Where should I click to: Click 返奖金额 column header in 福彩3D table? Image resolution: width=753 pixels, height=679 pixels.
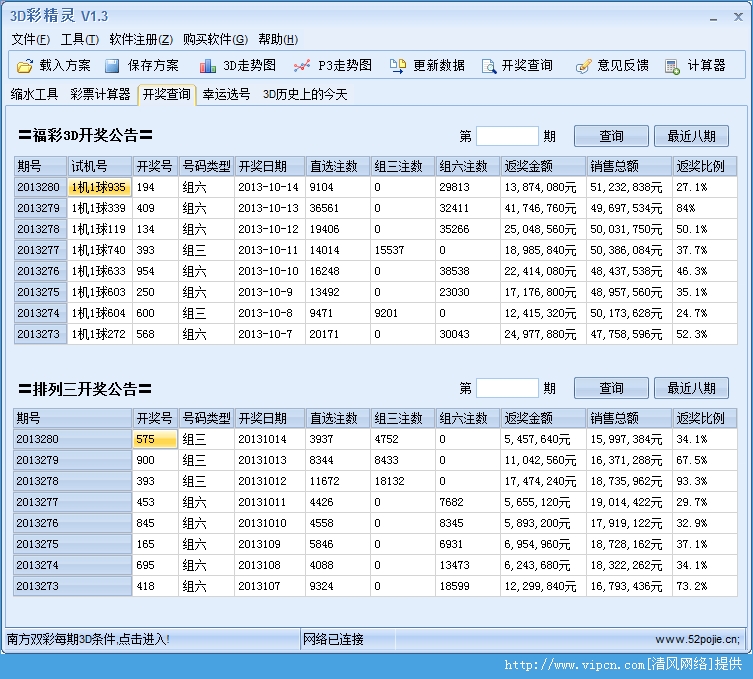tap(543, 166)
